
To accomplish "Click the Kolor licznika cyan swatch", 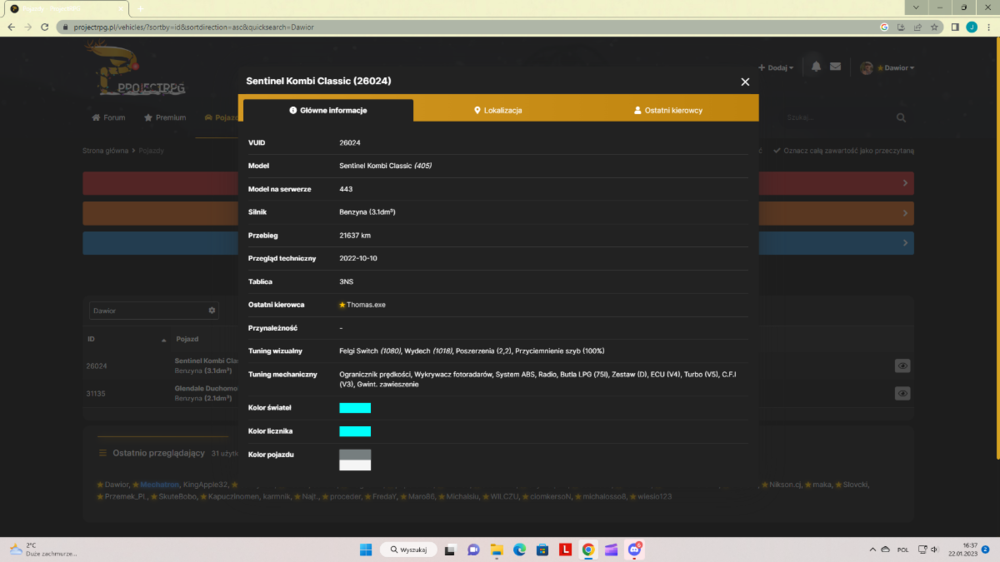I will click(355, 431).
